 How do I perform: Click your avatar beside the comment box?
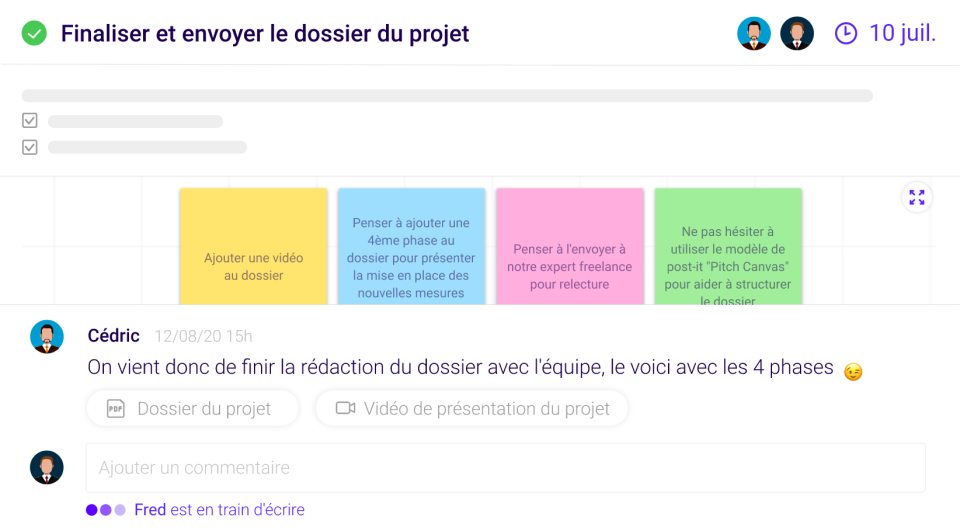[47, 468]
